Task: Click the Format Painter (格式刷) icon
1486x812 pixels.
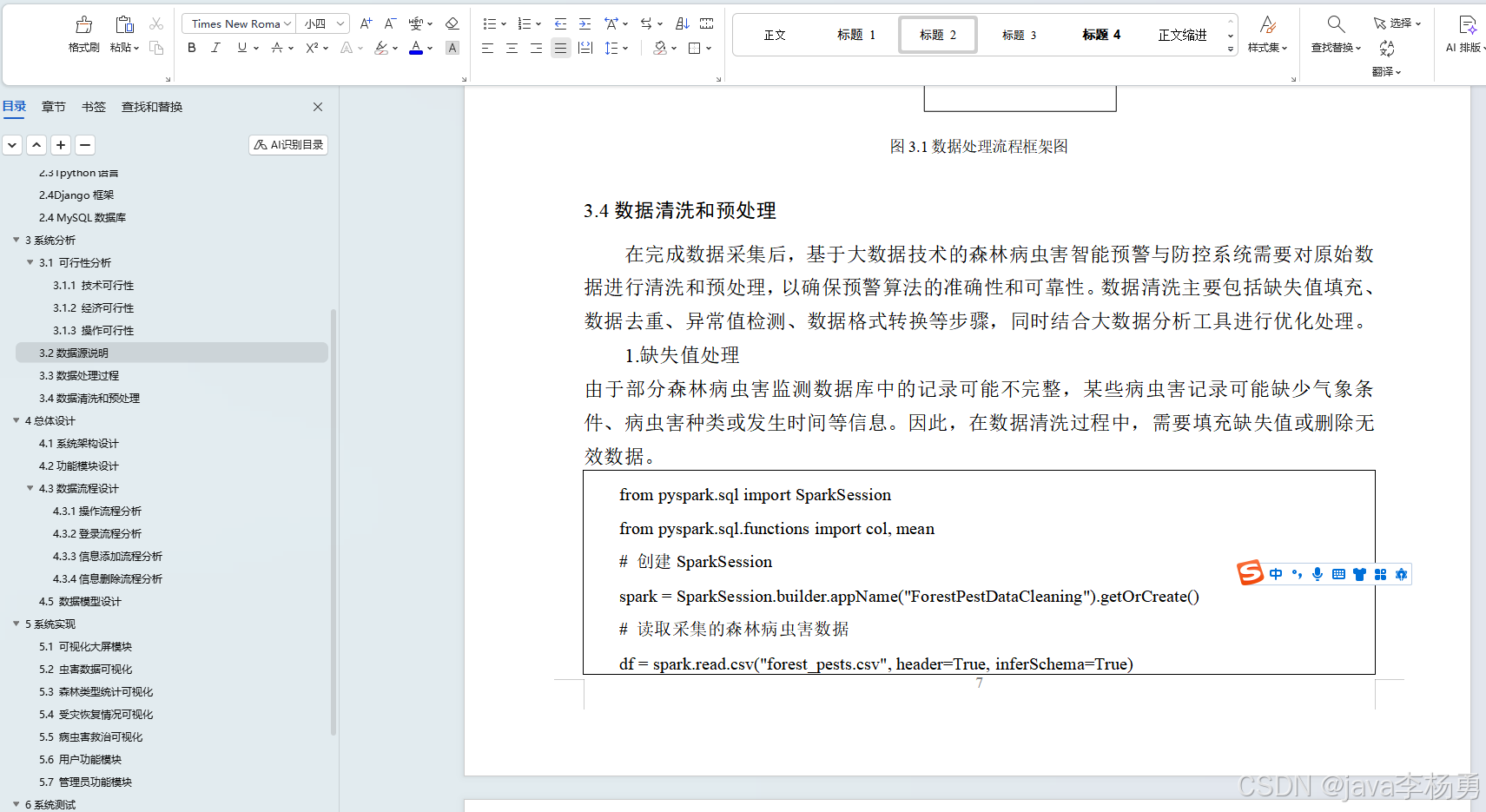Action: point(84,24)
